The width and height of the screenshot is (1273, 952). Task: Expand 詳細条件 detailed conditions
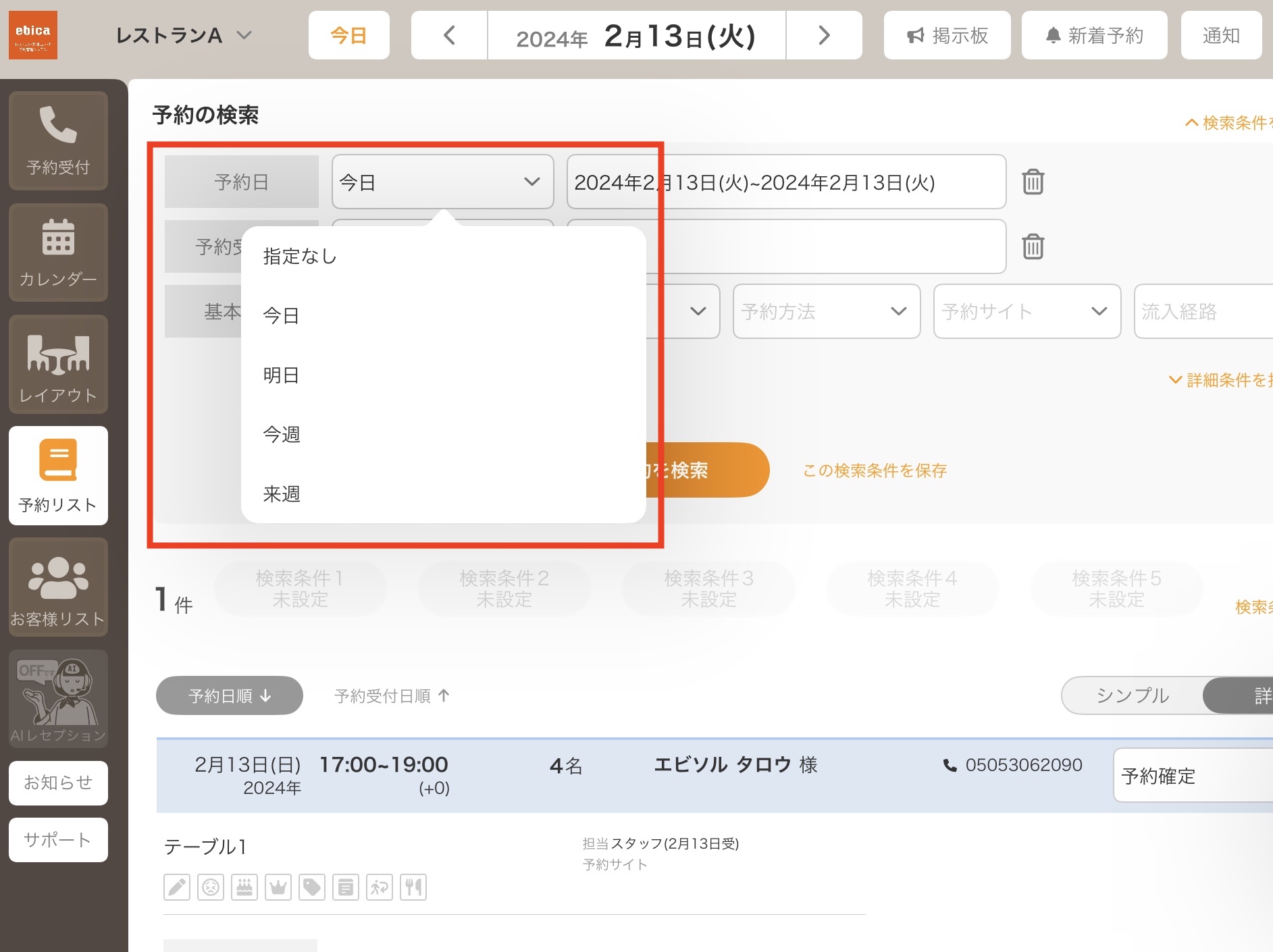point(1221,380)
